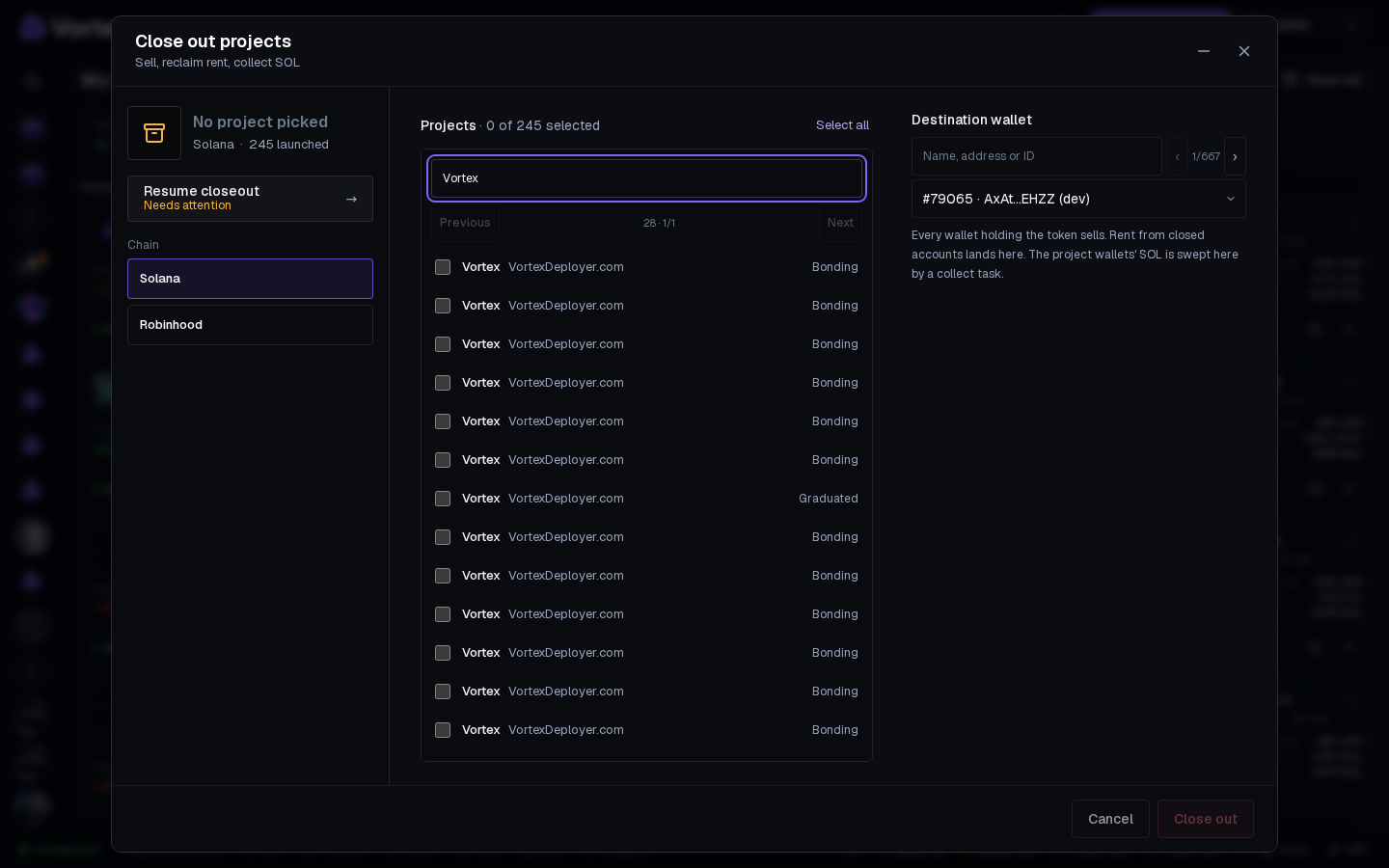Open Resume closeout needing attention
Viewport: 1389px width, 868px height.
click(x=250, y=199)
